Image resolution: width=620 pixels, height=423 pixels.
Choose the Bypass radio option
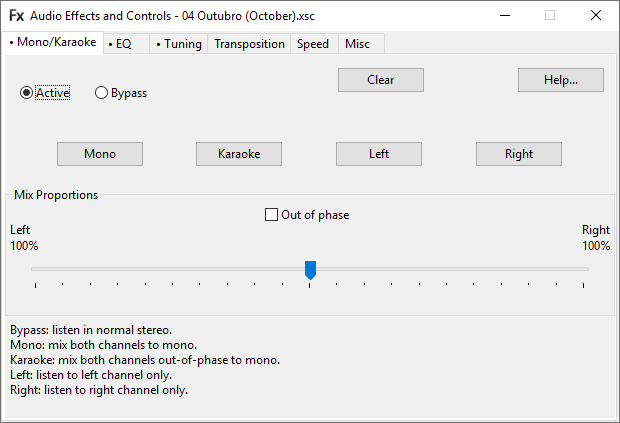click(101, 93)
